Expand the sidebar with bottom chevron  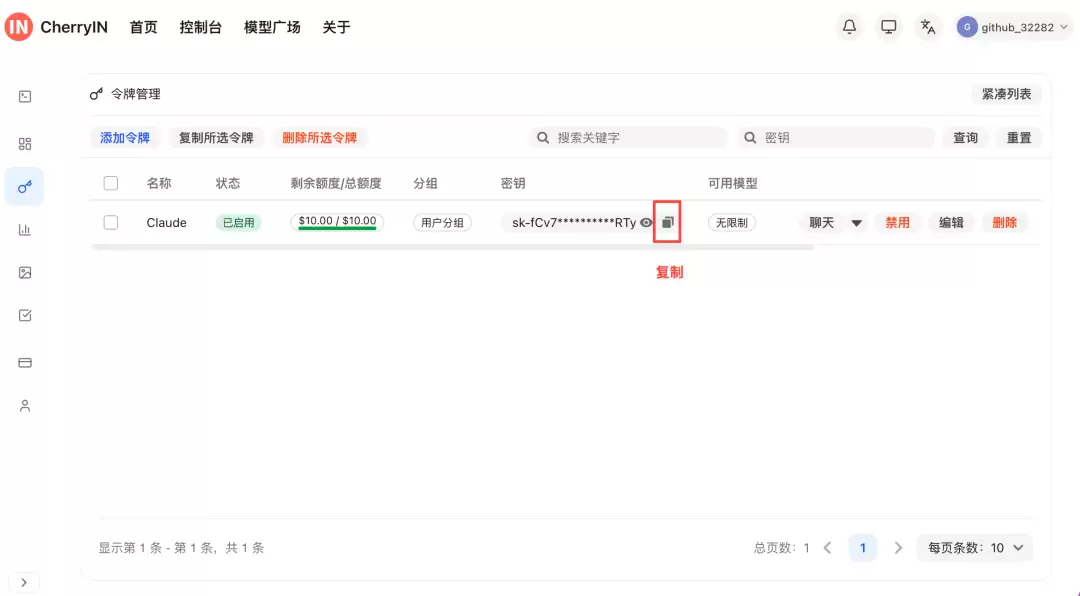pos(24,582)
